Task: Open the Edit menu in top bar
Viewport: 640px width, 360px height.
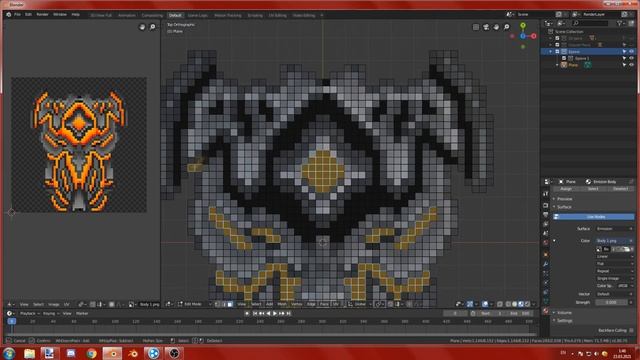Action: coord(28,15)
